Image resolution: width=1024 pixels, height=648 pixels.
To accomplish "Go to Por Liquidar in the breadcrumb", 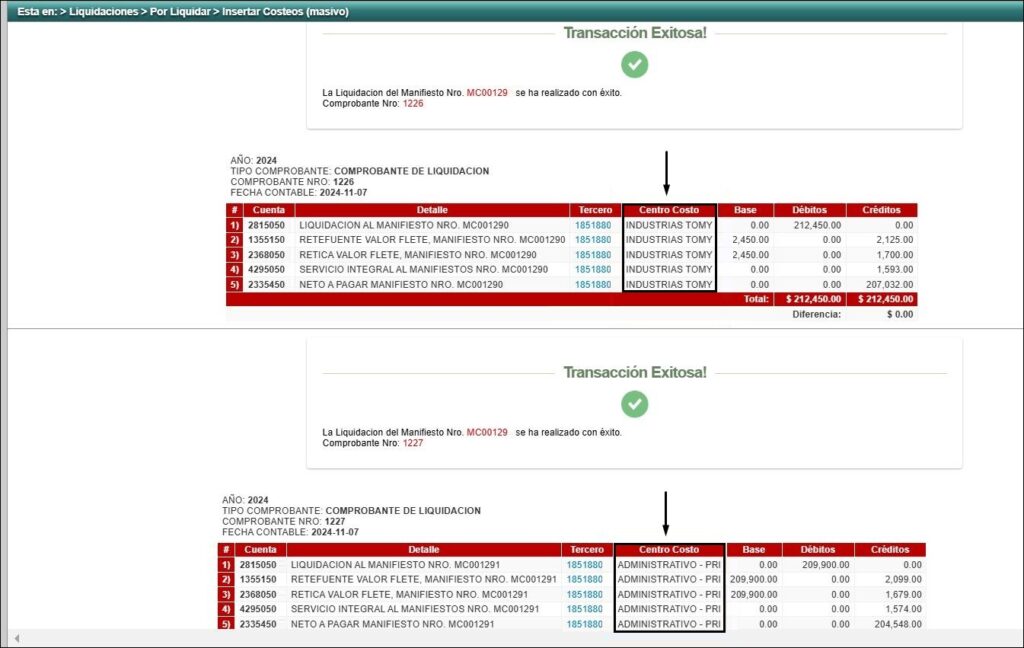I will pos(178,12).
